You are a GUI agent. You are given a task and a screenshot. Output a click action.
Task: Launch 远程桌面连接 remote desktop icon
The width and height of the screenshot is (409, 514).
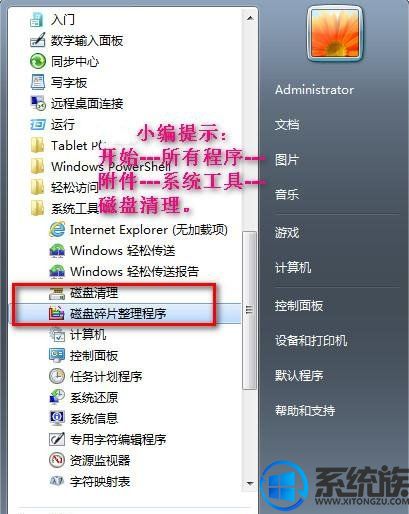tap(38, 103)
